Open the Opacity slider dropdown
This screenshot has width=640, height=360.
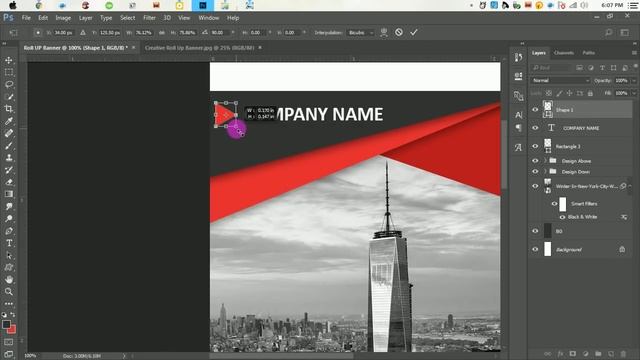[x=633, y=80]
